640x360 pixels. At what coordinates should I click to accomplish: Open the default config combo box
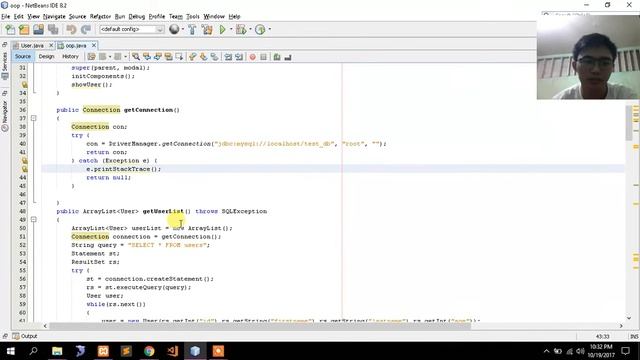[131, 29]
